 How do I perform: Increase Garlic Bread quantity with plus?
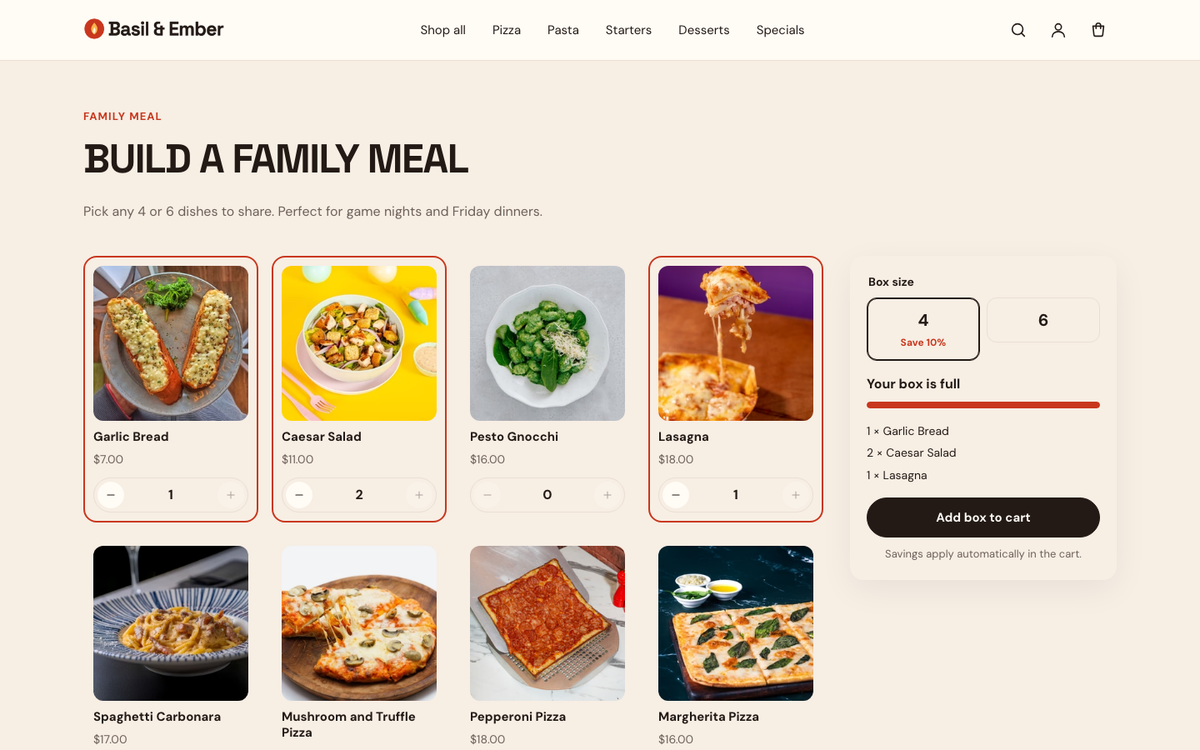coord(231,495)
